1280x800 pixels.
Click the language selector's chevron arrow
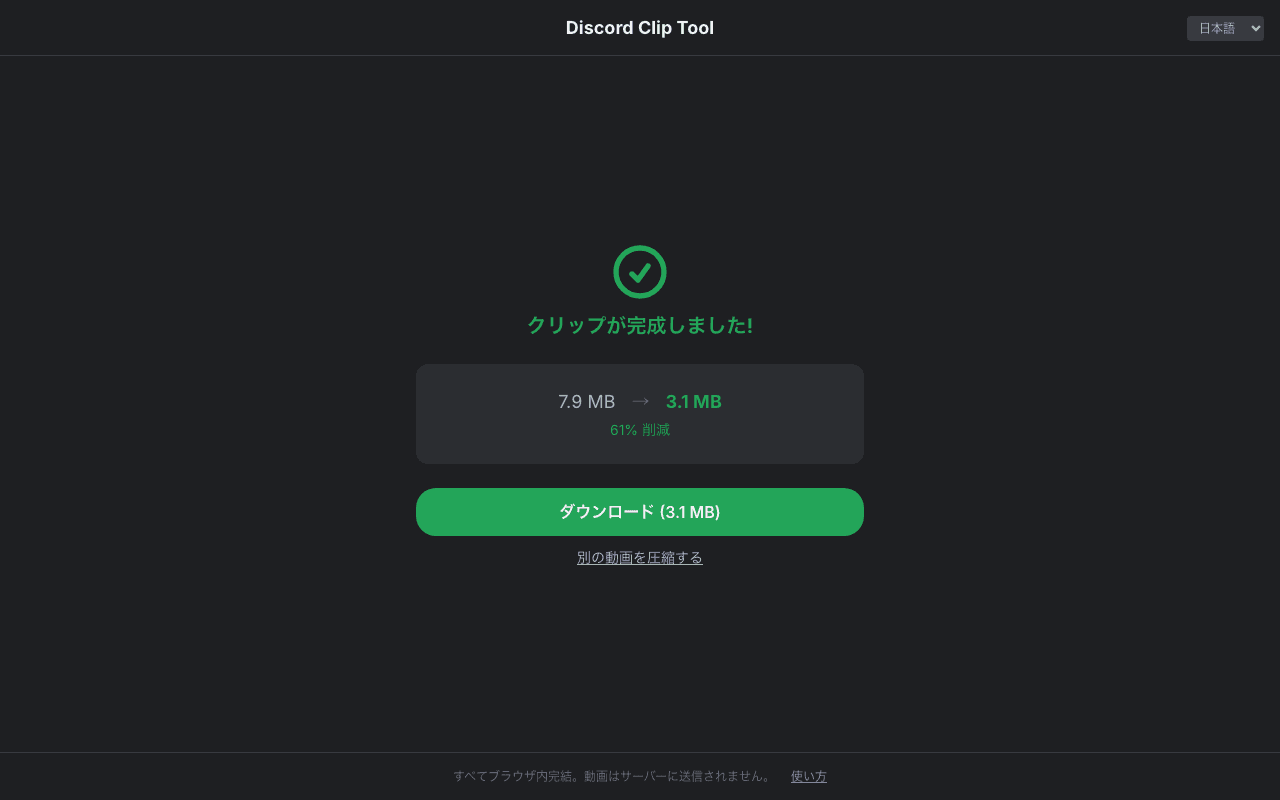pos(1256,28)
